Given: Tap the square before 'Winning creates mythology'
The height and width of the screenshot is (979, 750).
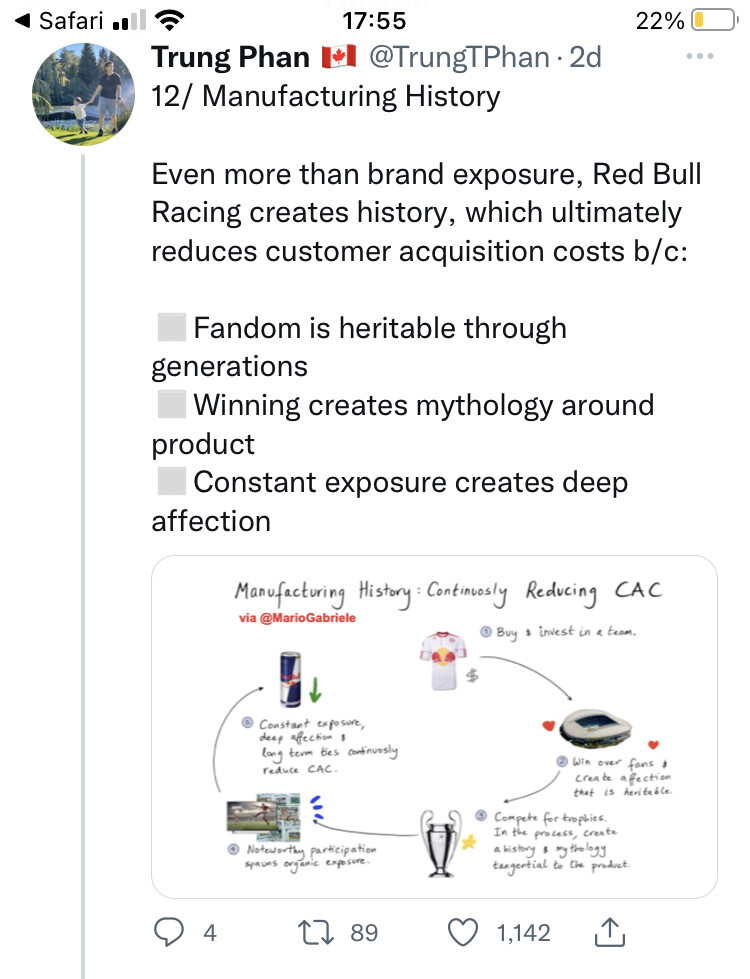Looking at the screenshot, I should pyautogui.click(x=171, y=405).
